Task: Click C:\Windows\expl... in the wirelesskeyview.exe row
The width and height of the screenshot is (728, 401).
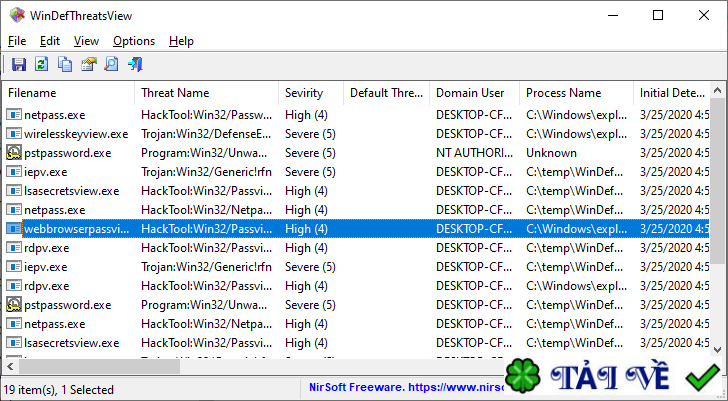Action: tap(576, 134)
